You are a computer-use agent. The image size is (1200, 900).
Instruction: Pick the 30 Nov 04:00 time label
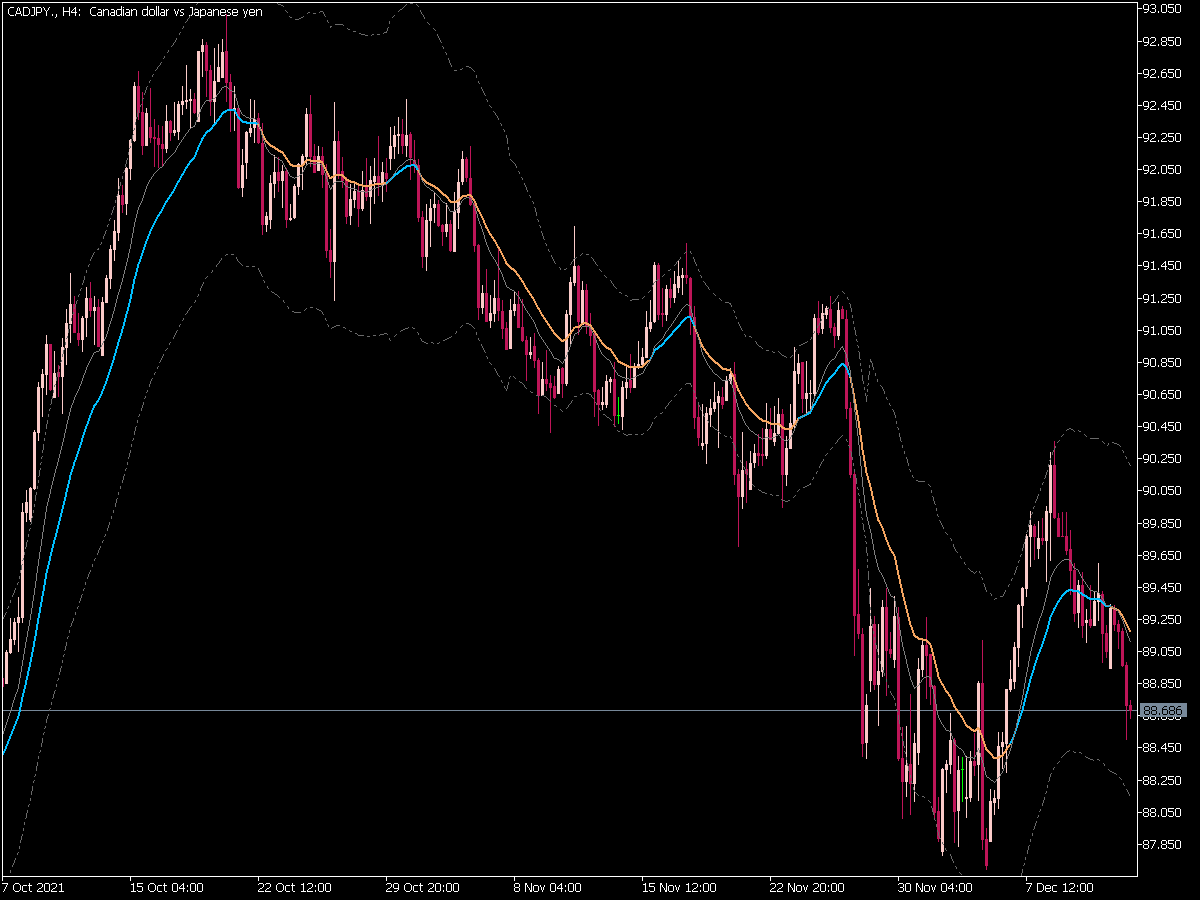pyautogui.click(x=935, y=887)
